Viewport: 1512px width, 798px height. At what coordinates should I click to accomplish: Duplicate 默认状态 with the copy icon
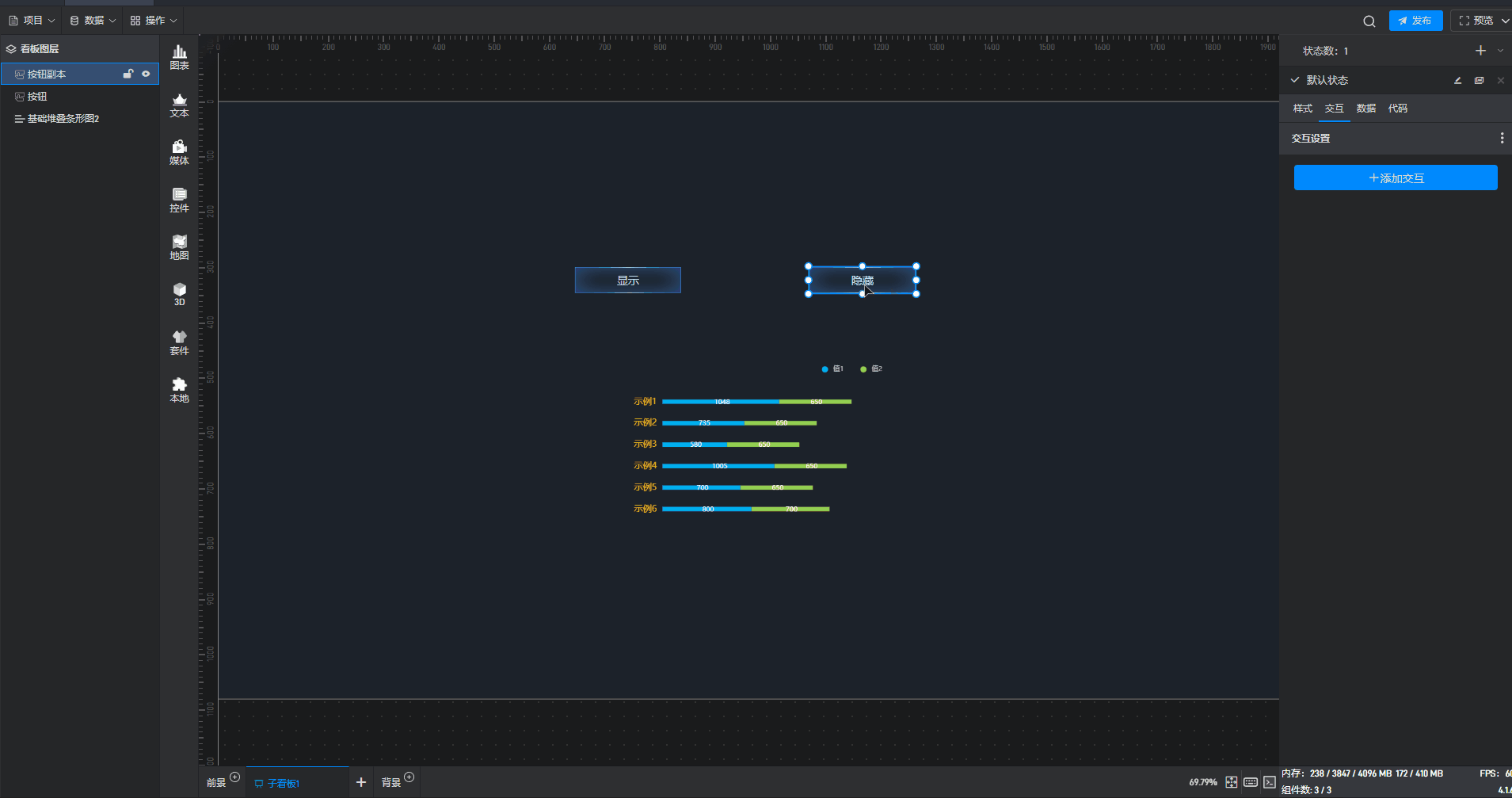[x=1479, y=80]
